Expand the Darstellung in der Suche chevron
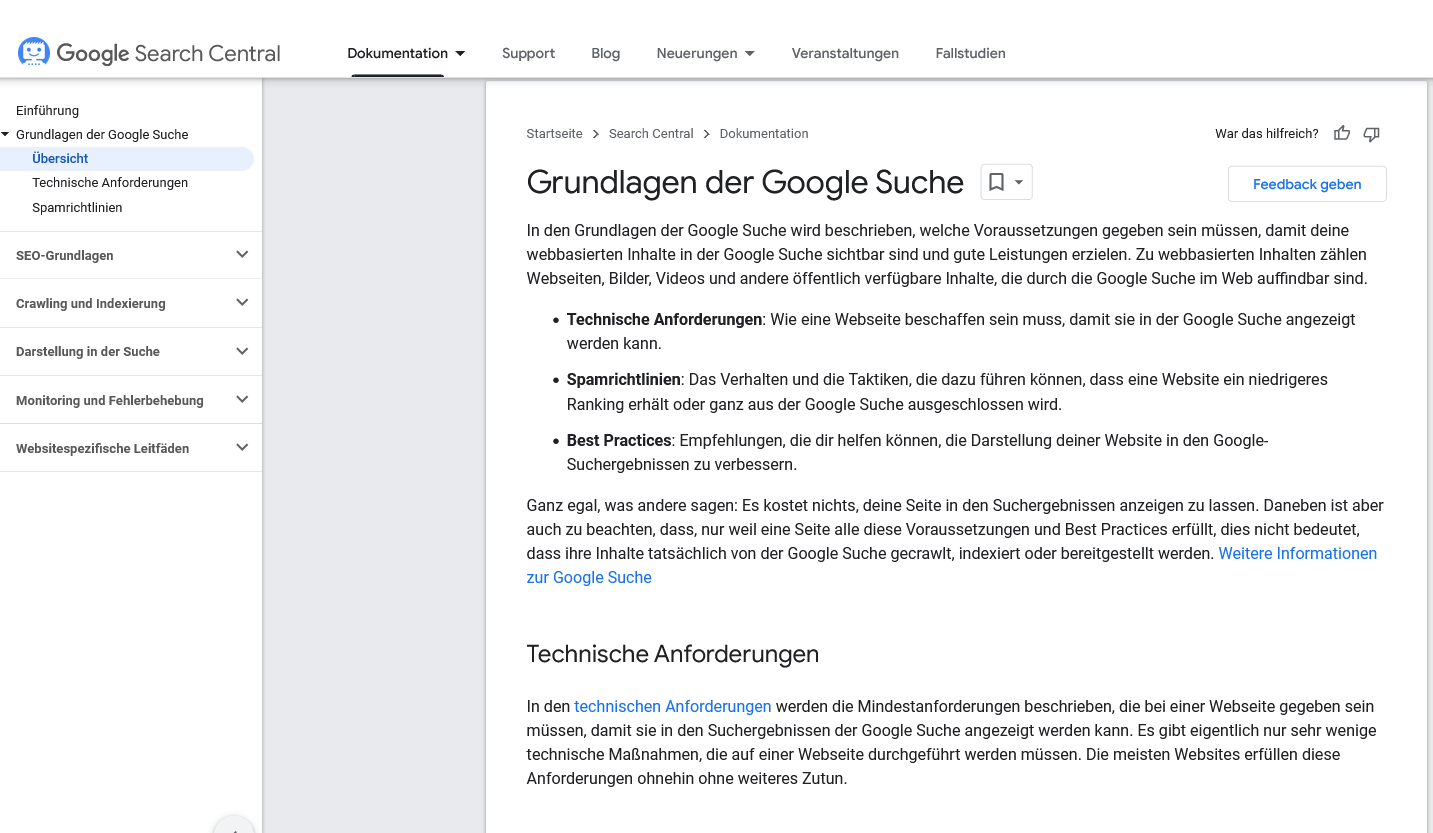This screenshot has width=1433, height=833. tap(241, 351)
